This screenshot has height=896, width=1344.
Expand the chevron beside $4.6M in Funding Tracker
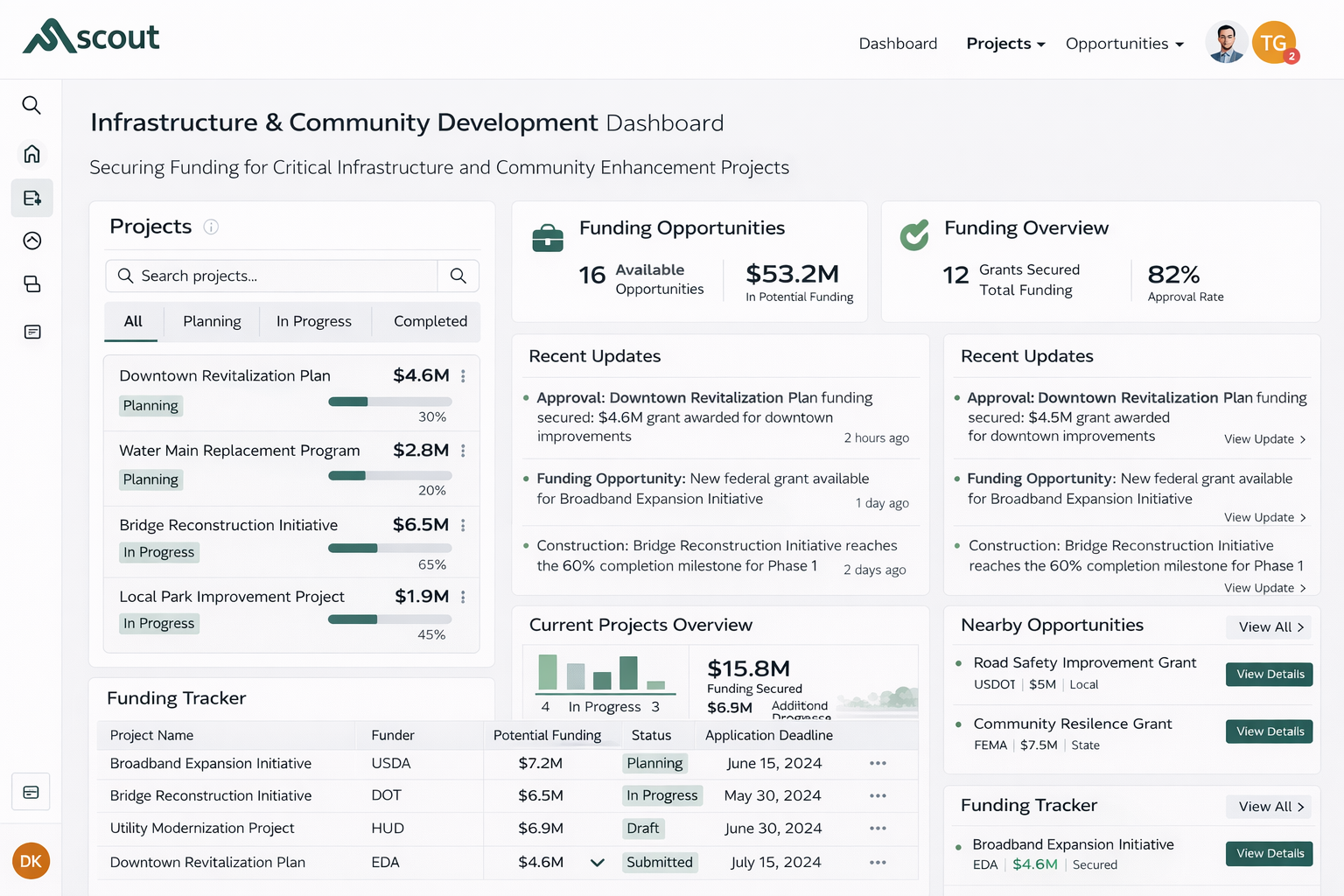[598, 863]
